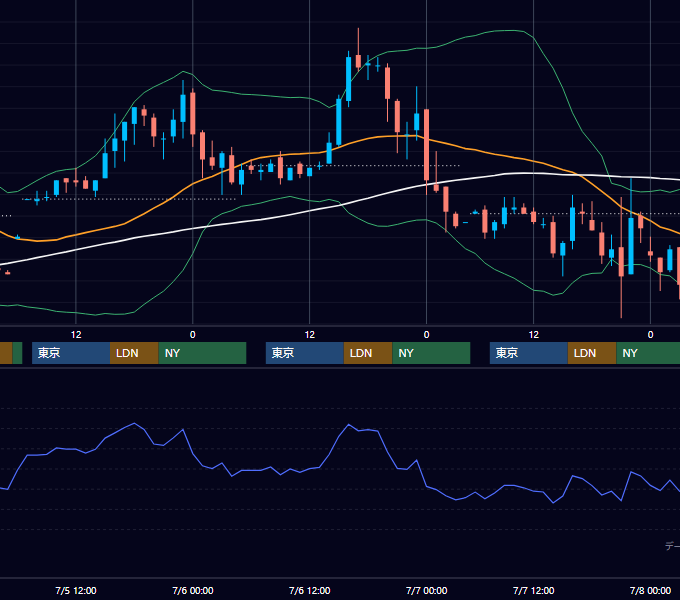
Task: Select the 東京 session block on 7/5
Action: [x=71, y=353]
